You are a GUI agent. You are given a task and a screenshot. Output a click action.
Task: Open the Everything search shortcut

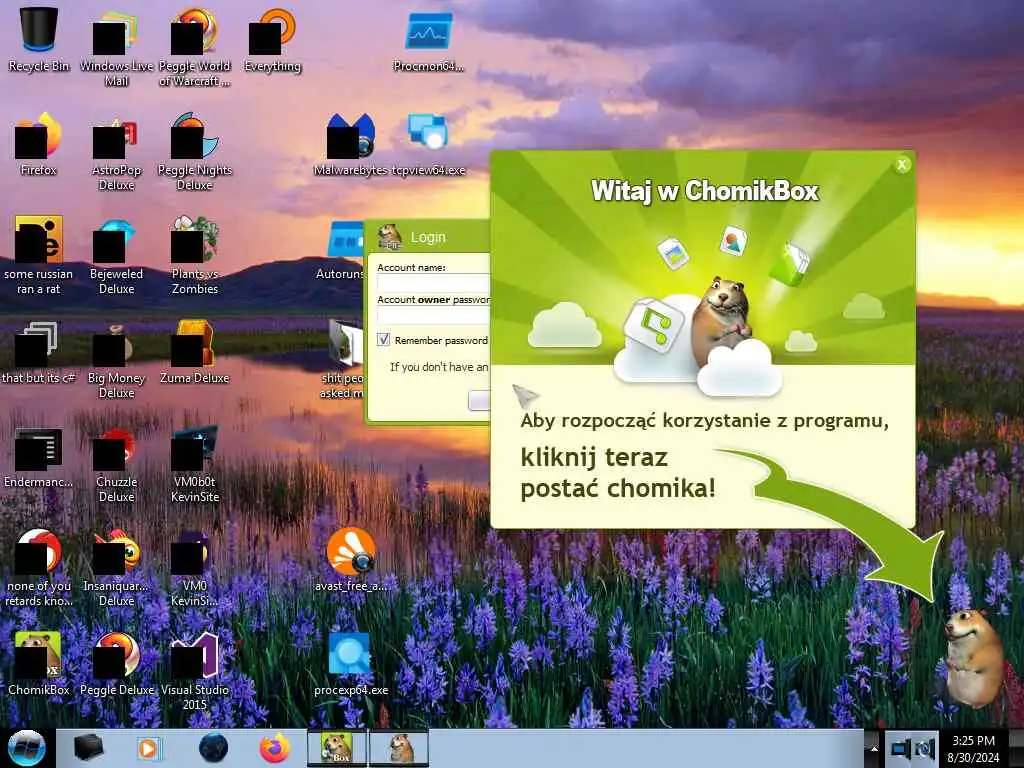coord(272,39)
